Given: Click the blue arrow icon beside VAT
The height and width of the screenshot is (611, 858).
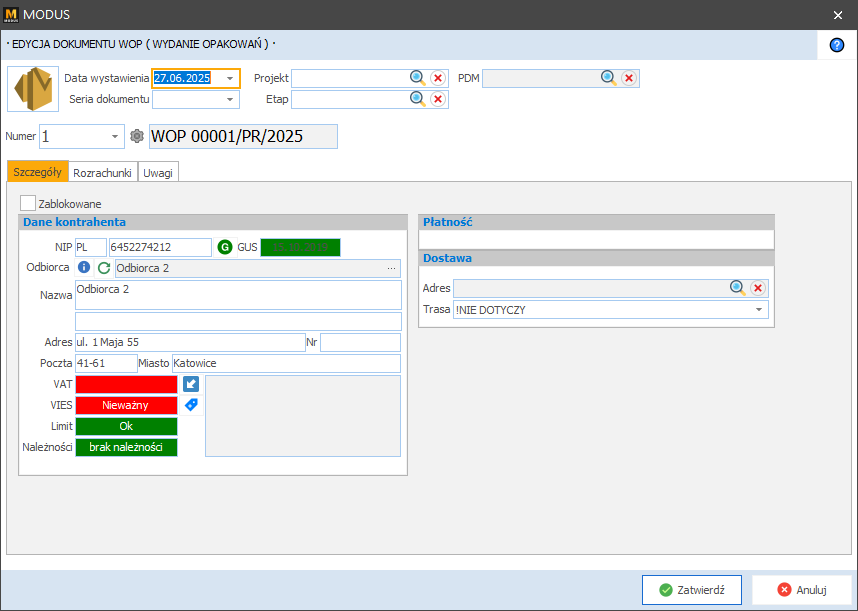Looking at the screenshot, I should (191, 384).
